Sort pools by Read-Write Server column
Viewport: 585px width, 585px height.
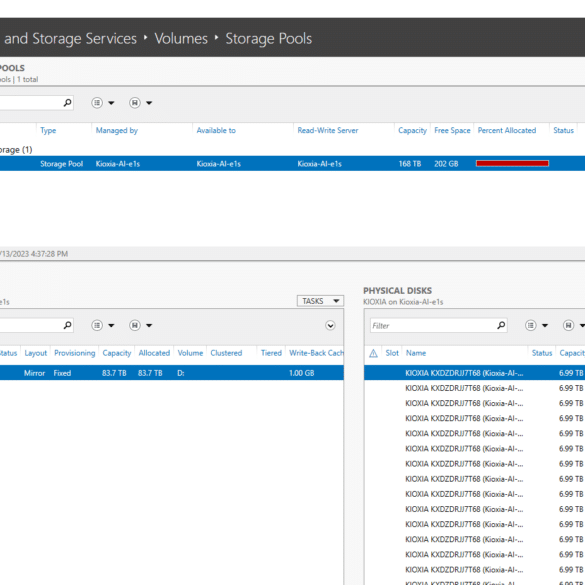pos(328,130)
